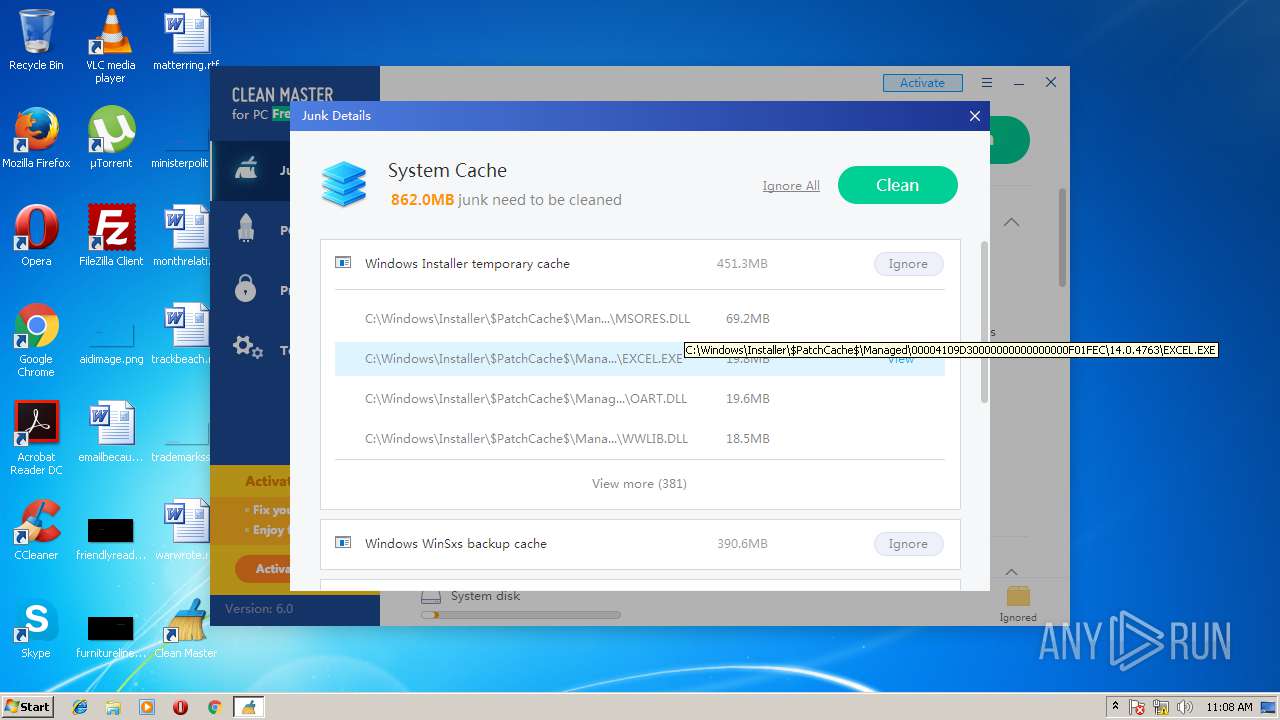Select the Privacy lock sidebar icon
This screenshot has width=1280, height=720.
(245, 289)
